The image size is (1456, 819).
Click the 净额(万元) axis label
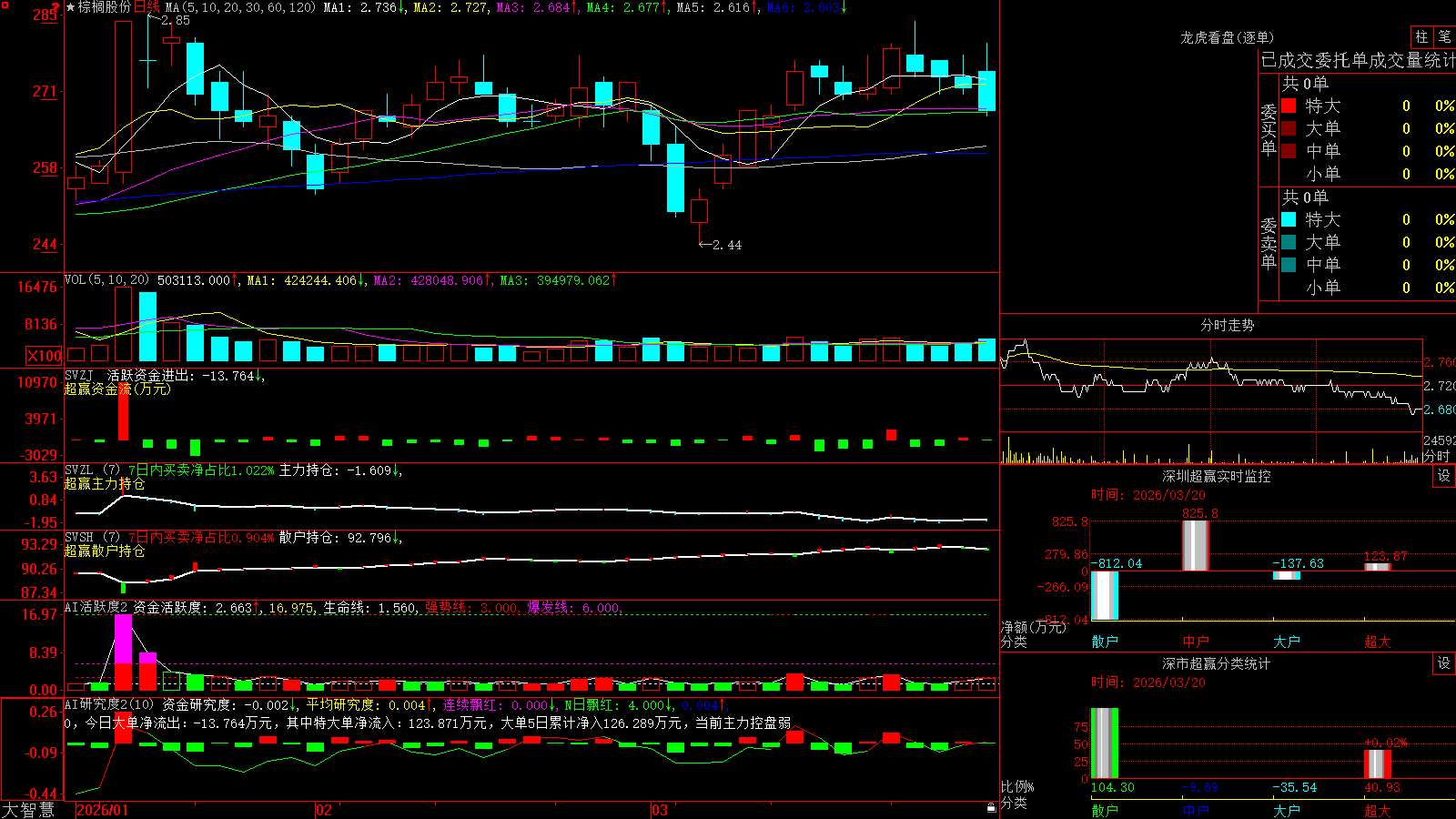[1033, 627]
